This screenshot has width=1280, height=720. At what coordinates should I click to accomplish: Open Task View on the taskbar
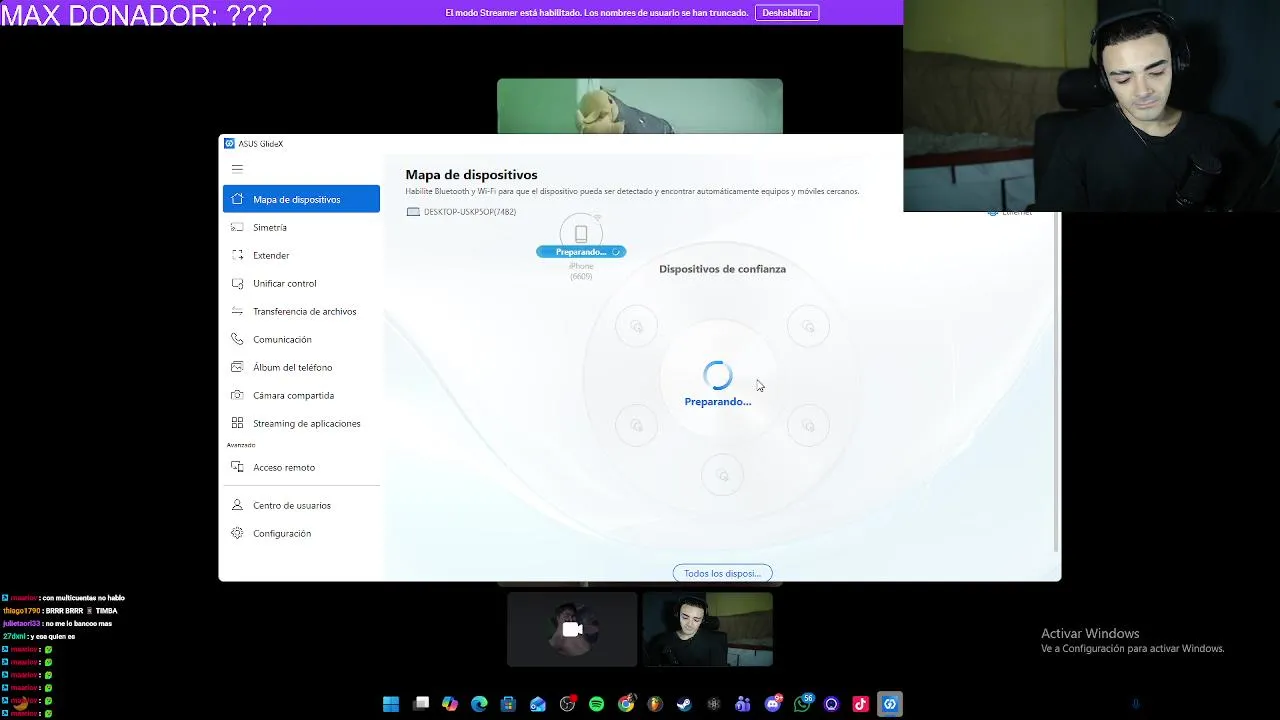(421, 704)
